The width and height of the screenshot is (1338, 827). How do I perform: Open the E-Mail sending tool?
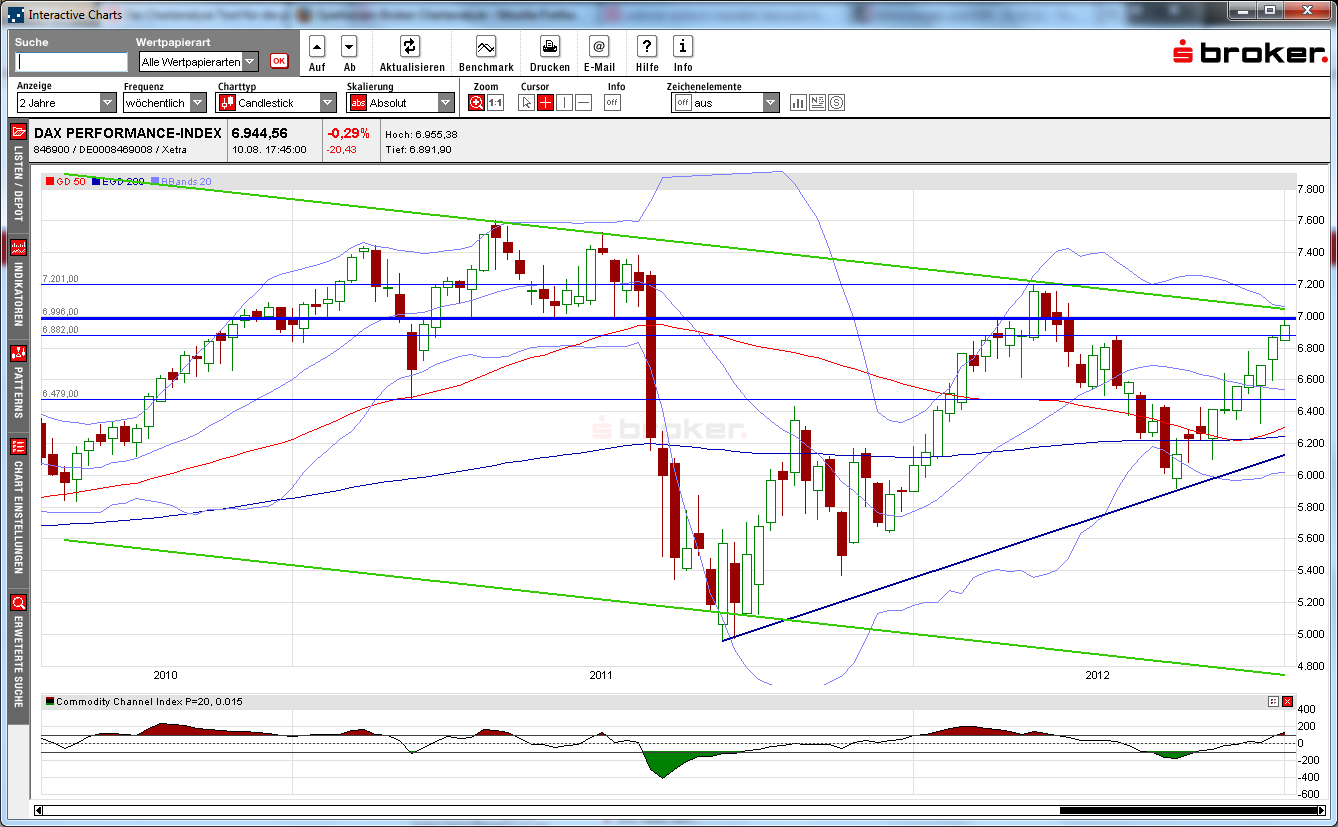(599, 46)
